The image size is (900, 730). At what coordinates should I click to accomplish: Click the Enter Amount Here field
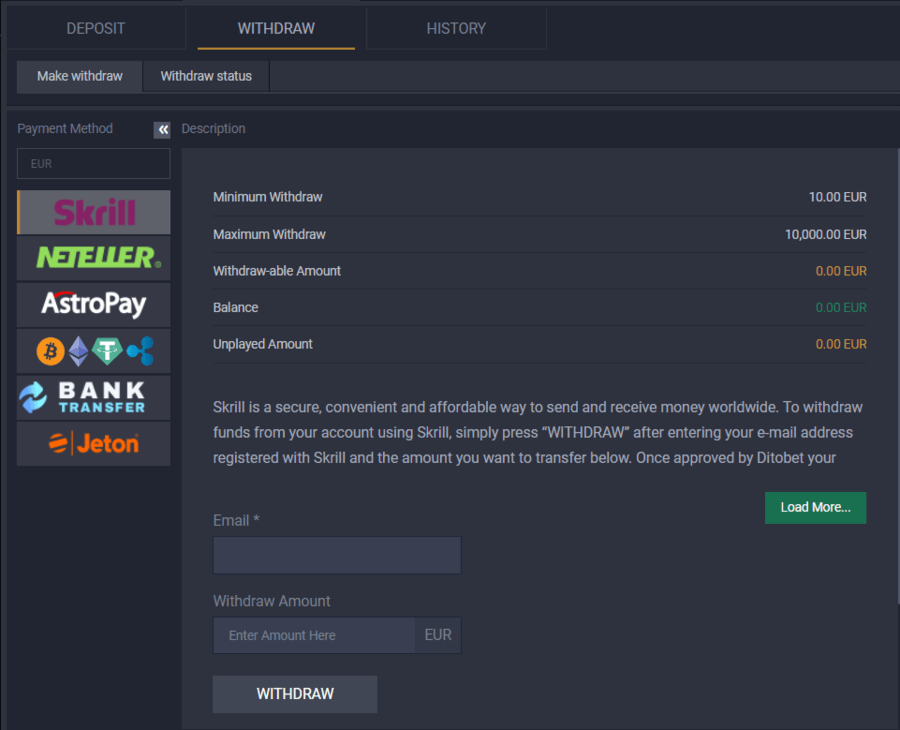[x=314, y=635]
